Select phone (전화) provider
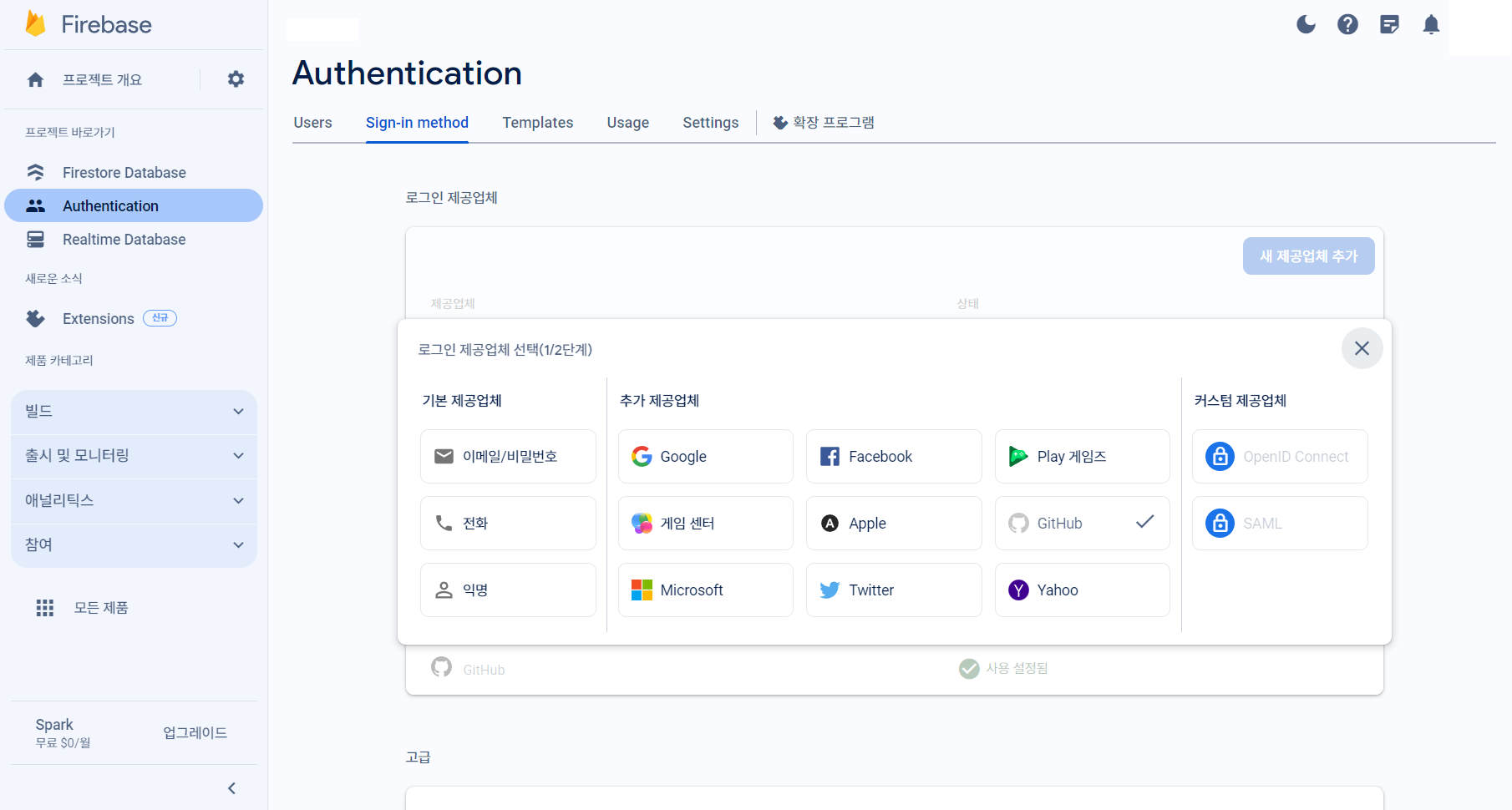The image size is (1512, 810). [x=508, y=523]
